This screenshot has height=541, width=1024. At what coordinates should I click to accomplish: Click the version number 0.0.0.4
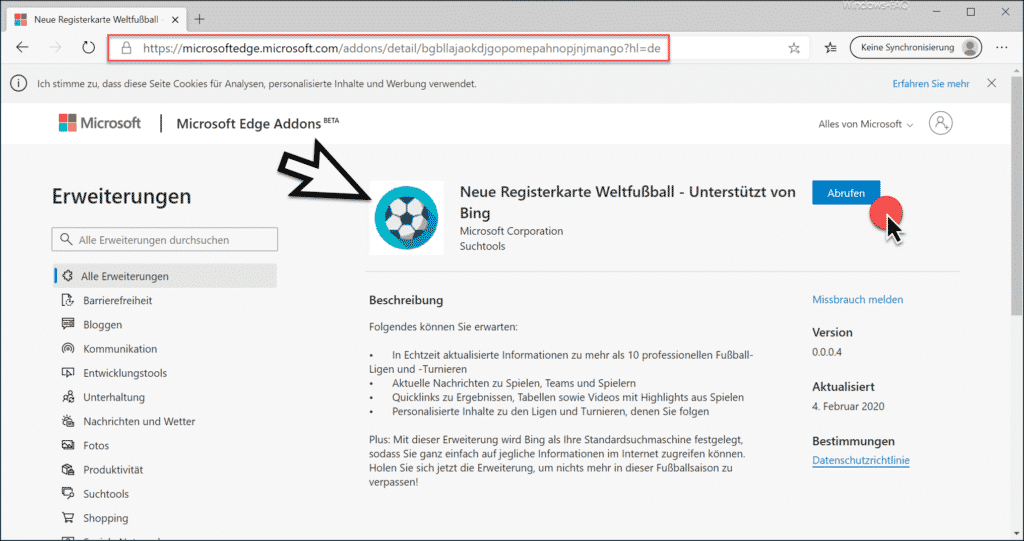coord(827,352)
